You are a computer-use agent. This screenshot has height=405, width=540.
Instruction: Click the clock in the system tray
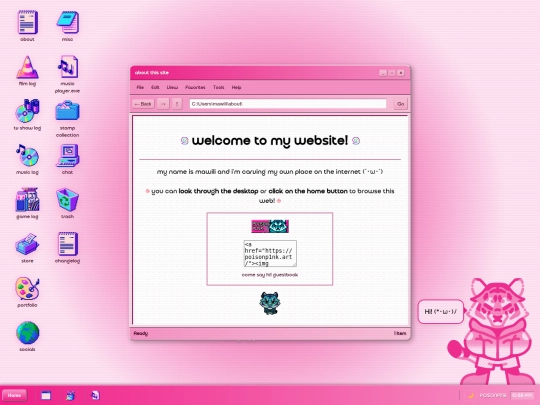pyautogui.click(x=522, y=395)
